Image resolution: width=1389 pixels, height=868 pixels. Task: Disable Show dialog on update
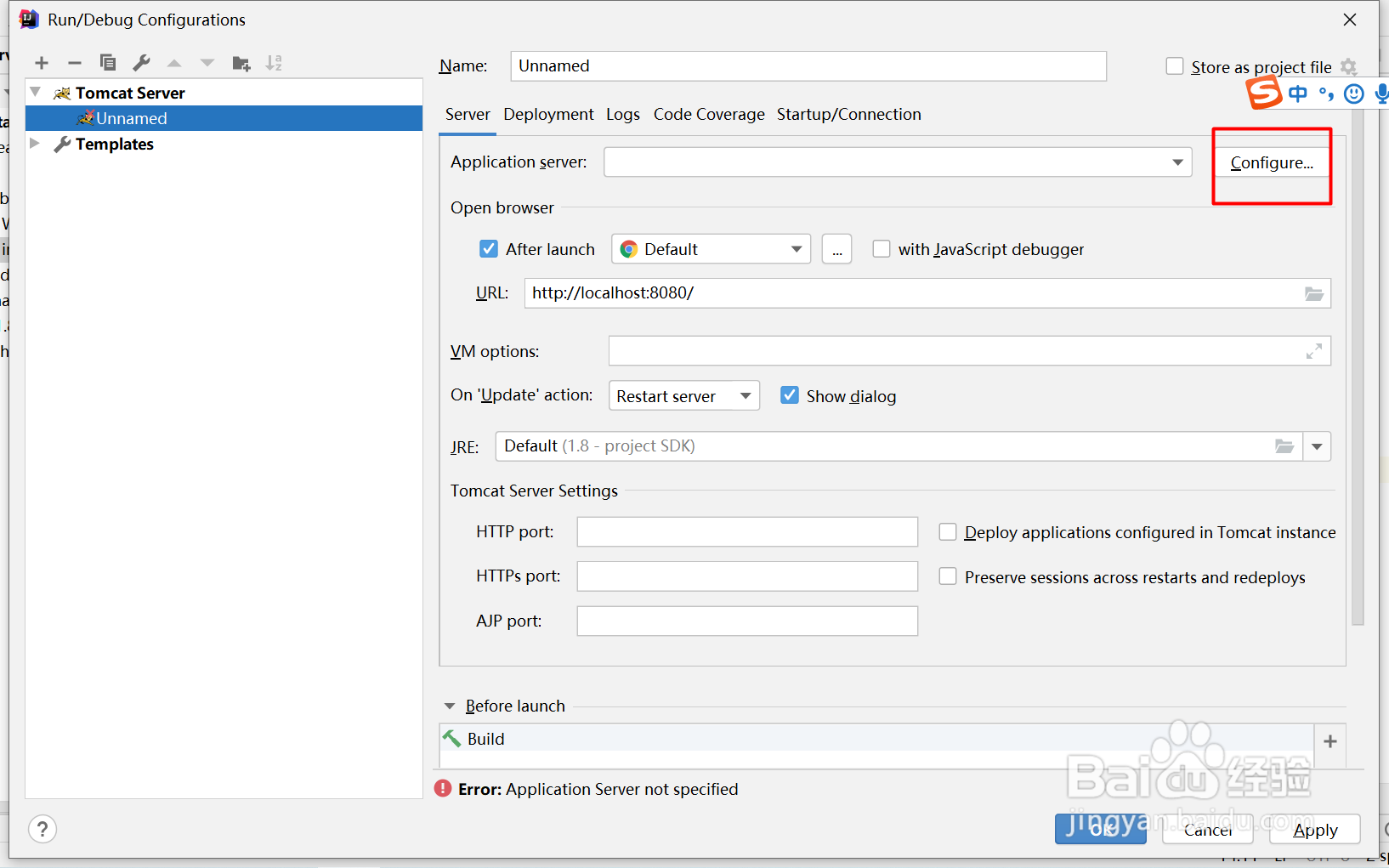click(791, 394)
